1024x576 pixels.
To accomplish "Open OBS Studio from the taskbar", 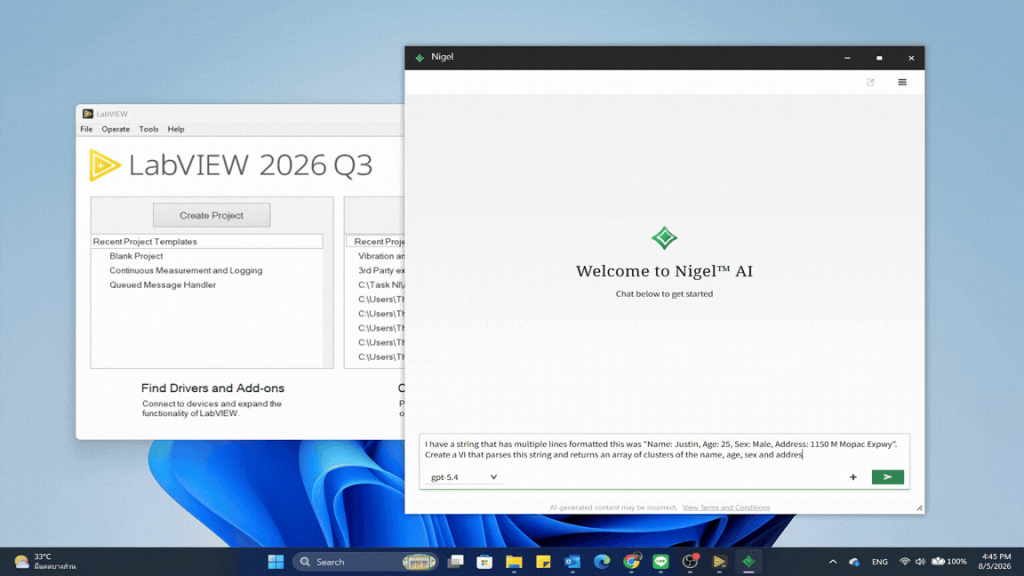I will click(690, 562).
